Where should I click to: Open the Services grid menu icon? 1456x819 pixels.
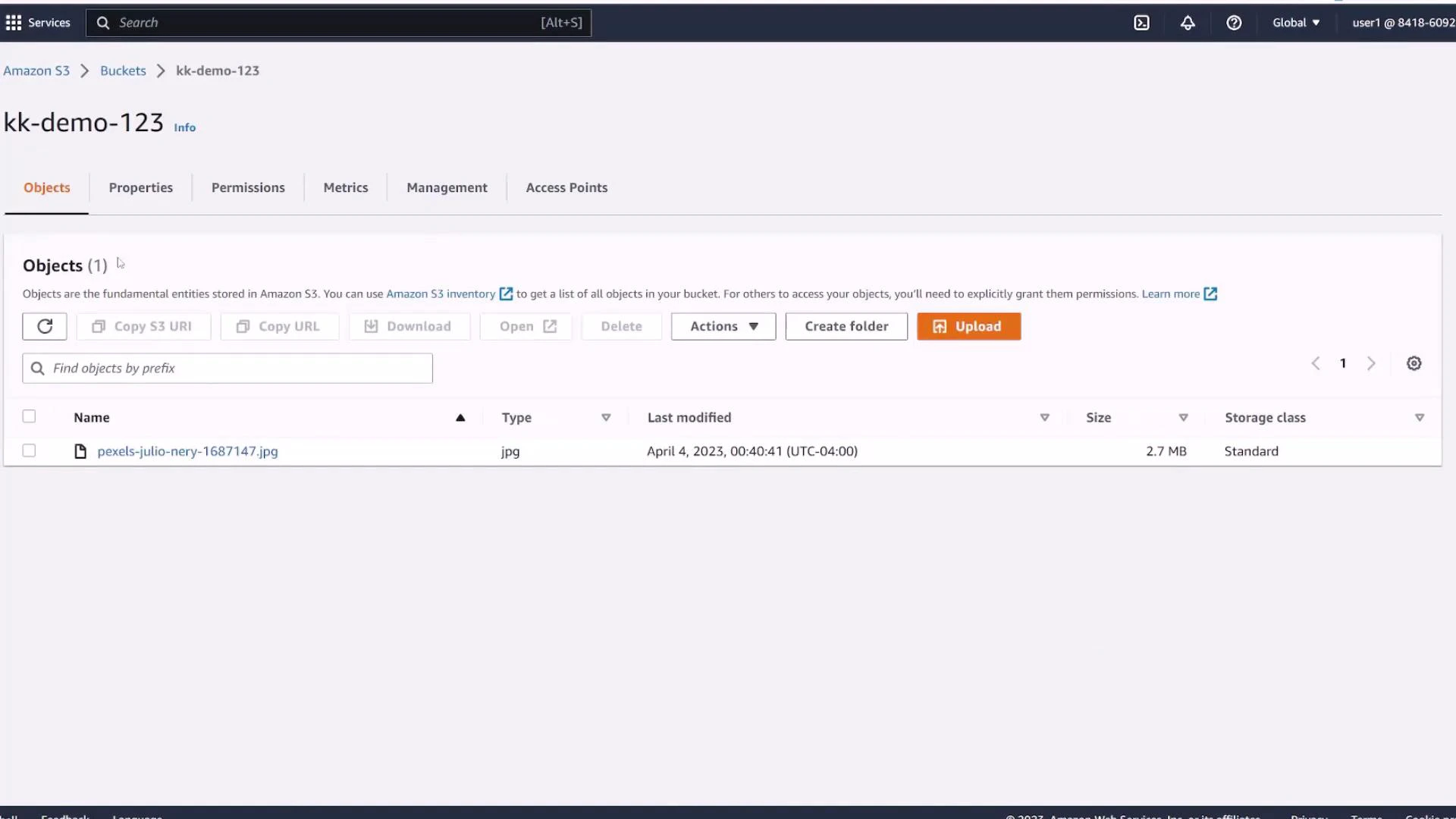(x=13, y=23)
